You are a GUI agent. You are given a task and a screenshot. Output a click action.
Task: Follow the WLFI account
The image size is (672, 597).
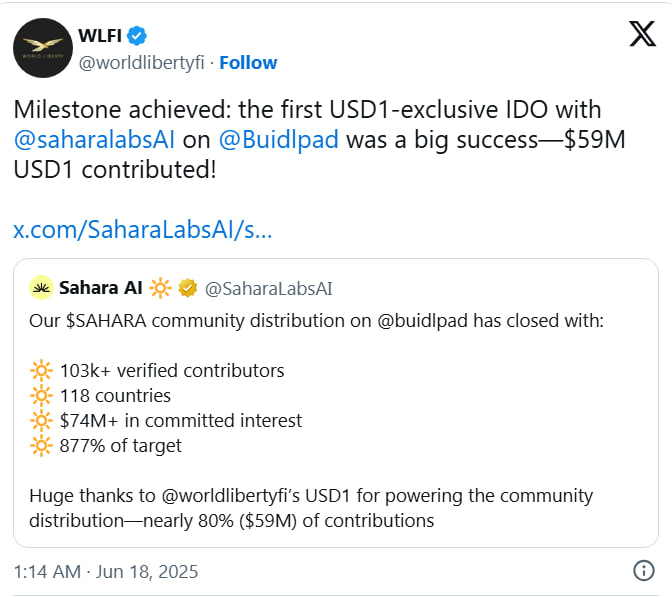pos(248,62)
